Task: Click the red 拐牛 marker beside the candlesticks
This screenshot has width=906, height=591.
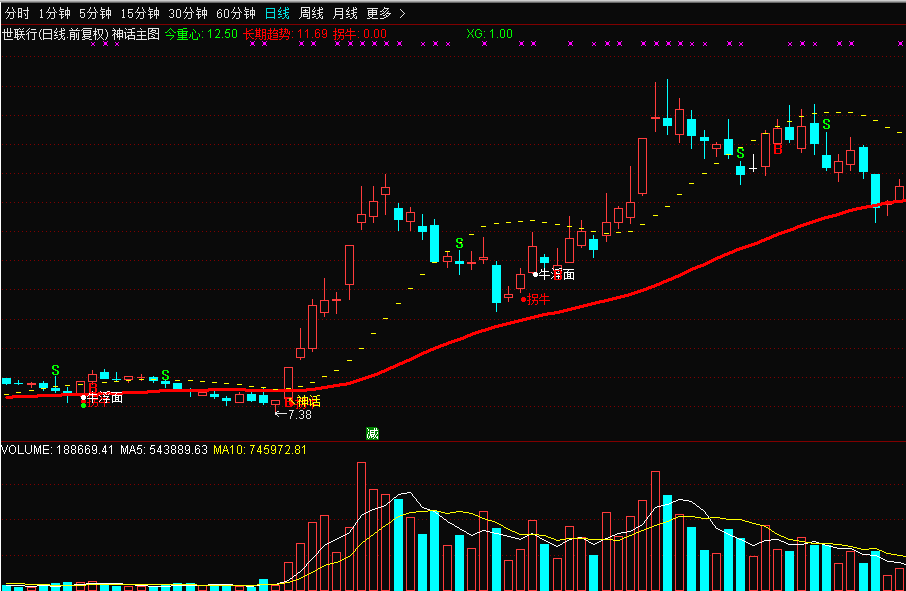Action: pos(538,299)
